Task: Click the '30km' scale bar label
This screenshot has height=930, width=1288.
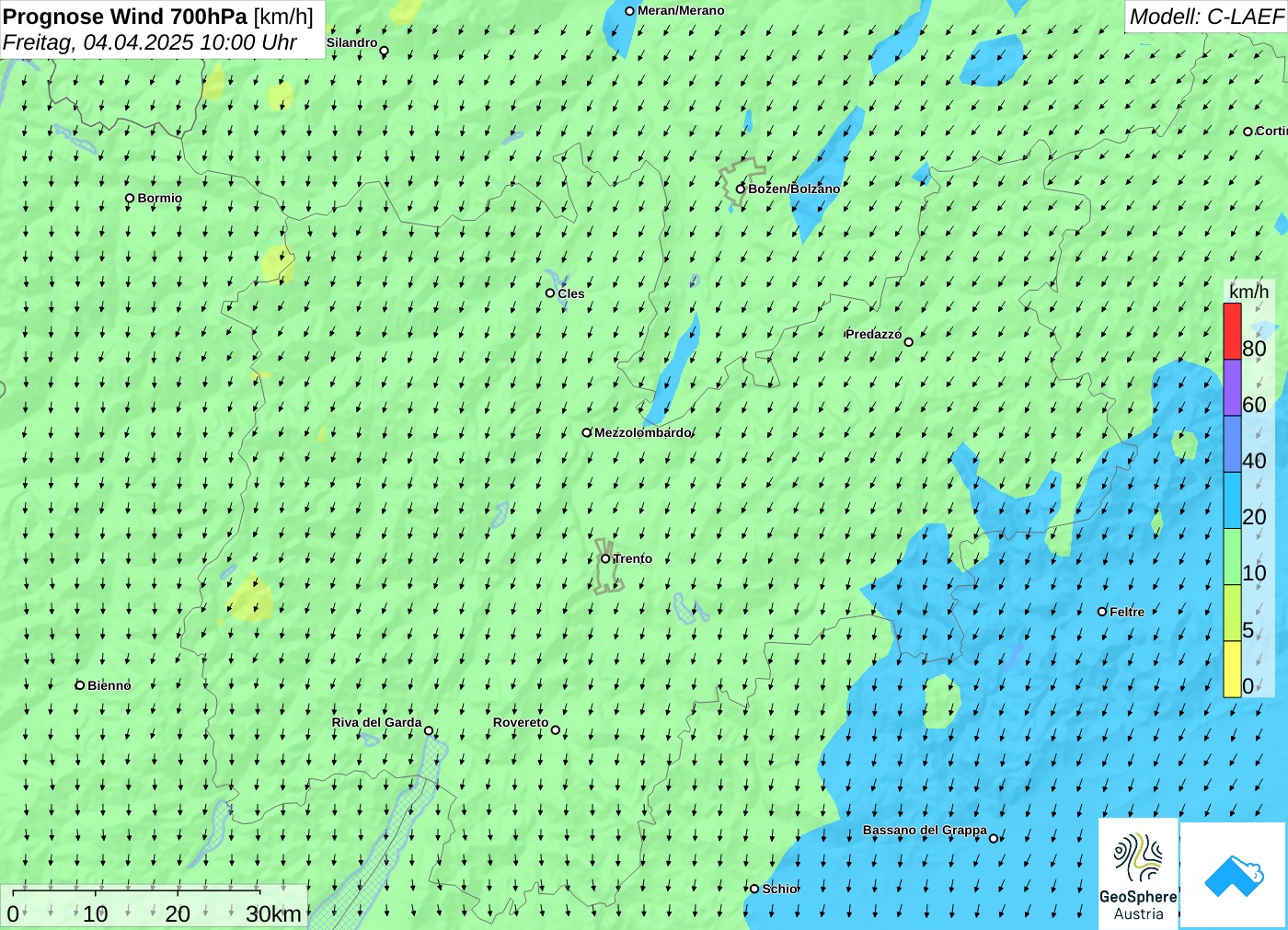Action: (x=273, y=913)
